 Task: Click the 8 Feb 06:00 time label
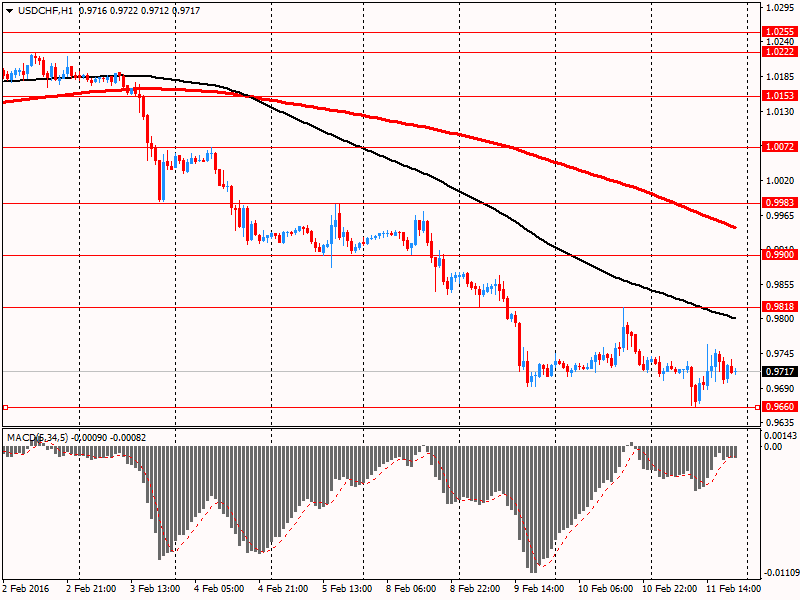411,589
